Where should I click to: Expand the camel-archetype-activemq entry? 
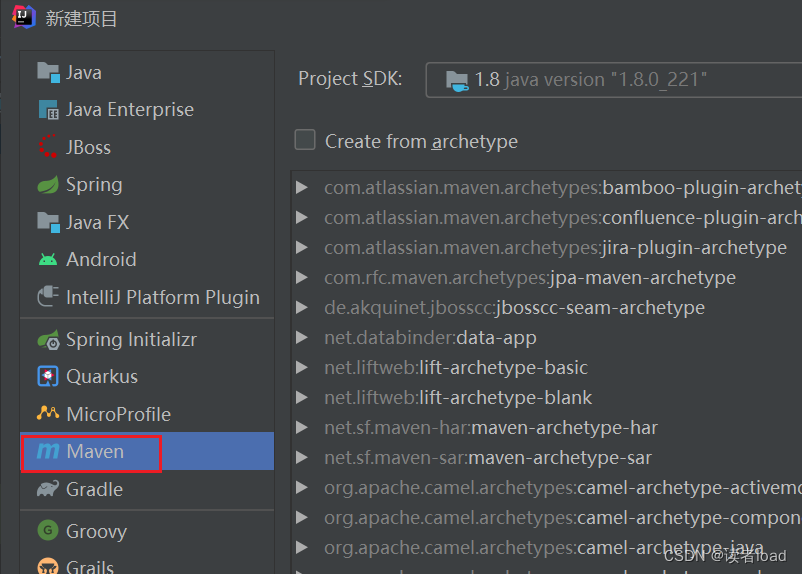[302, 488]
